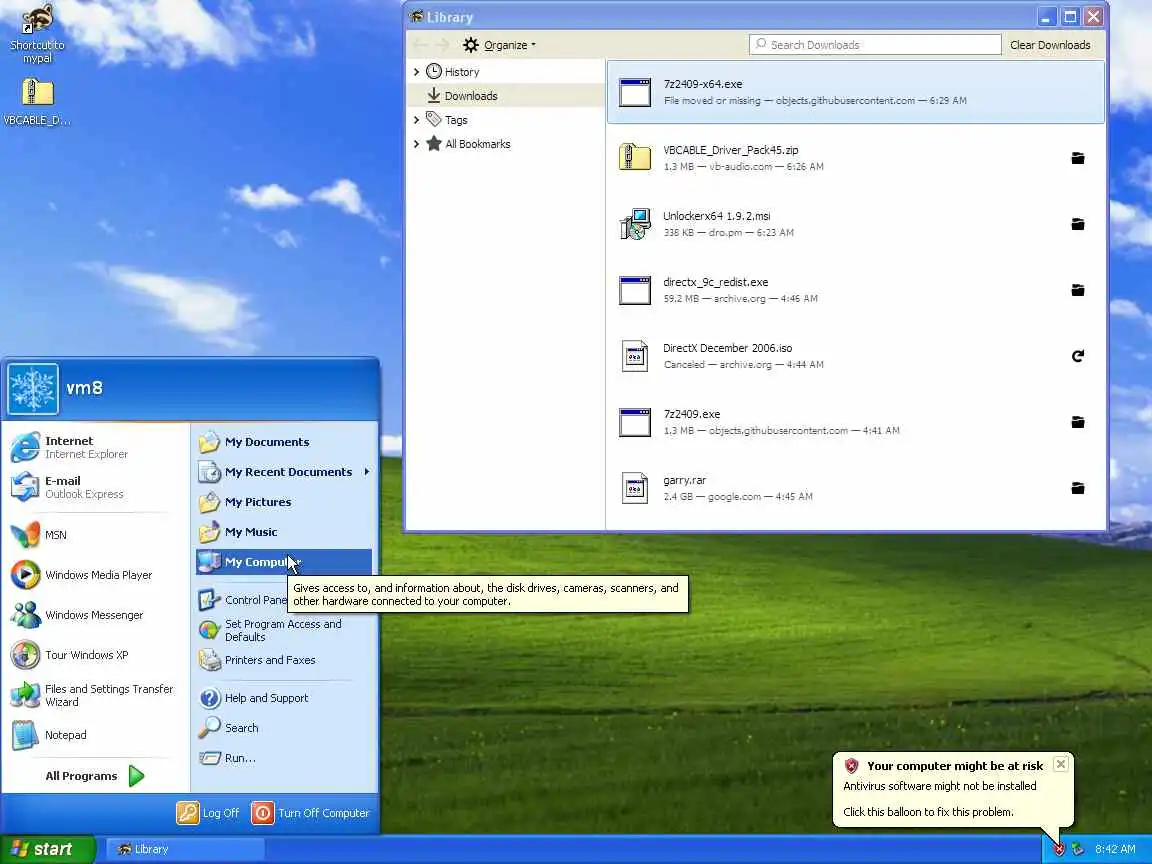Screen dimensions: 1152x864
Task: Select the VBCABLE_D... zip desktop icon
Action: coord(37,101)
